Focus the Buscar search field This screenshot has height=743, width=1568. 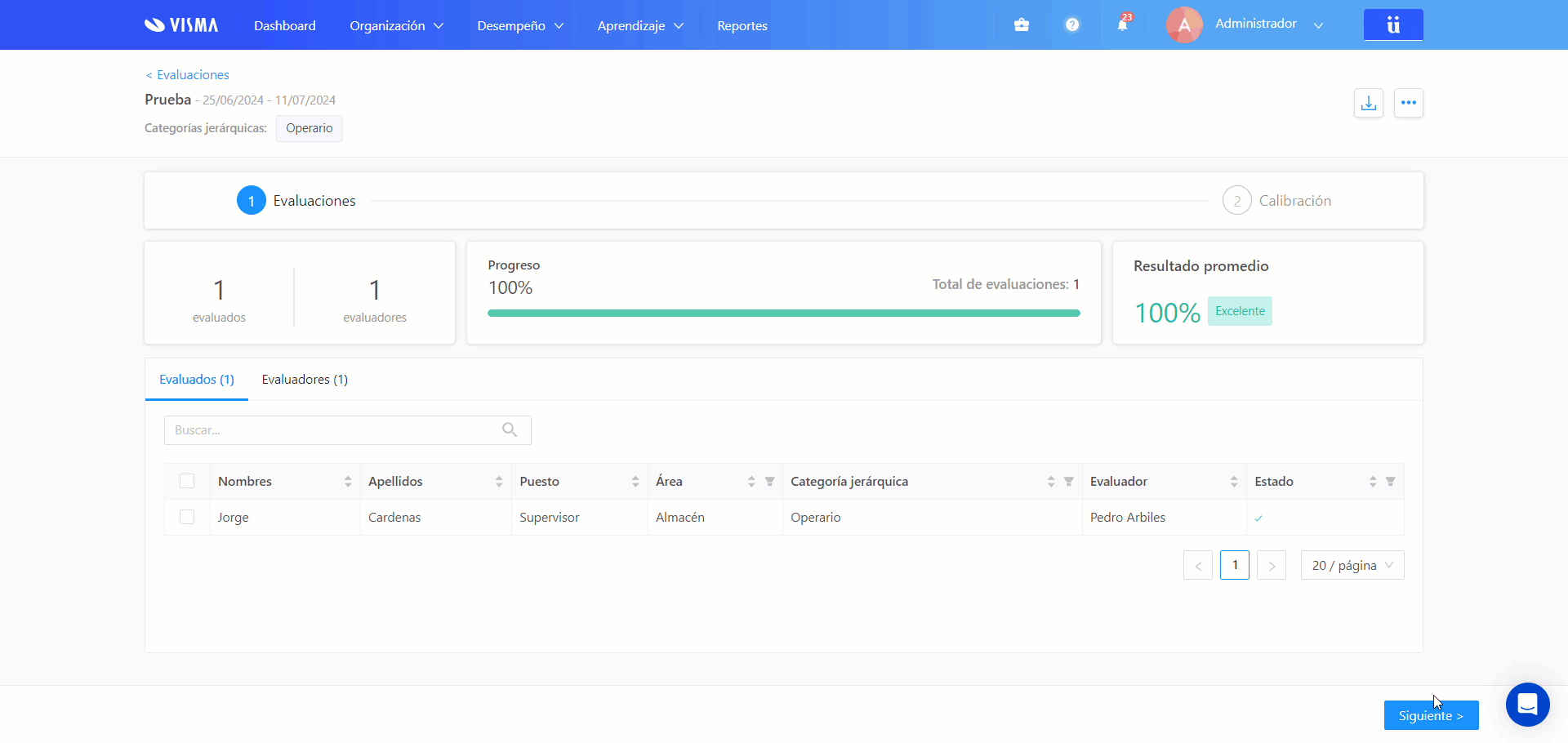pos(348,430)
